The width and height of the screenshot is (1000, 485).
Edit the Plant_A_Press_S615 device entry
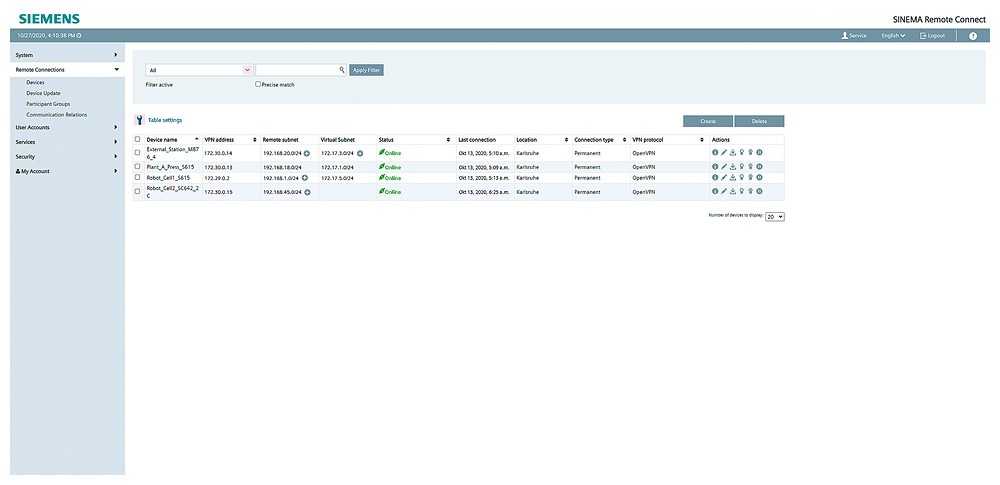pos(724,167)
